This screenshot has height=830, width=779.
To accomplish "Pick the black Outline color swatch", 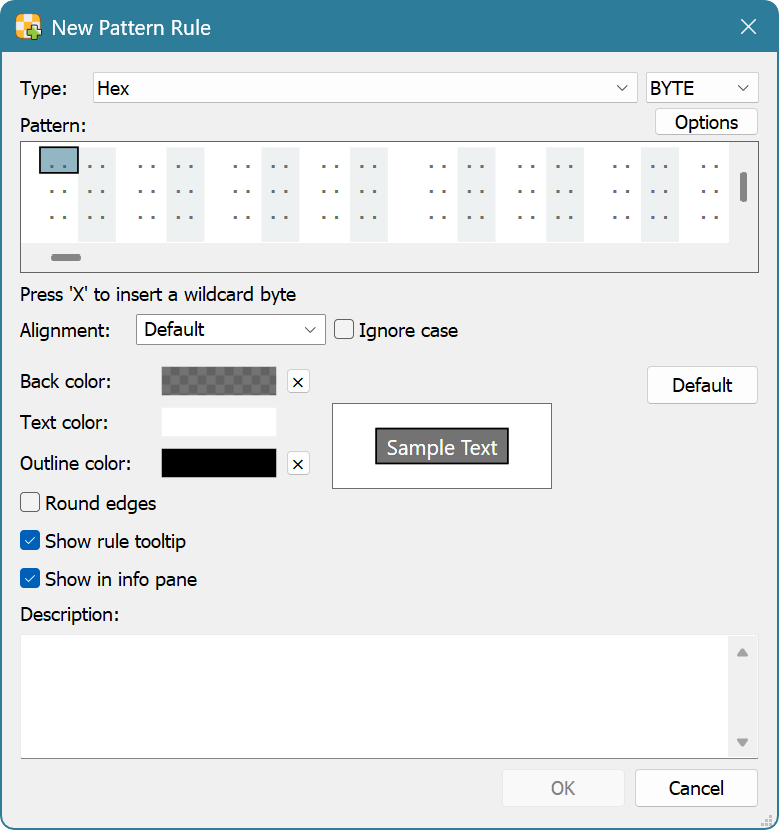I will 219,463.
